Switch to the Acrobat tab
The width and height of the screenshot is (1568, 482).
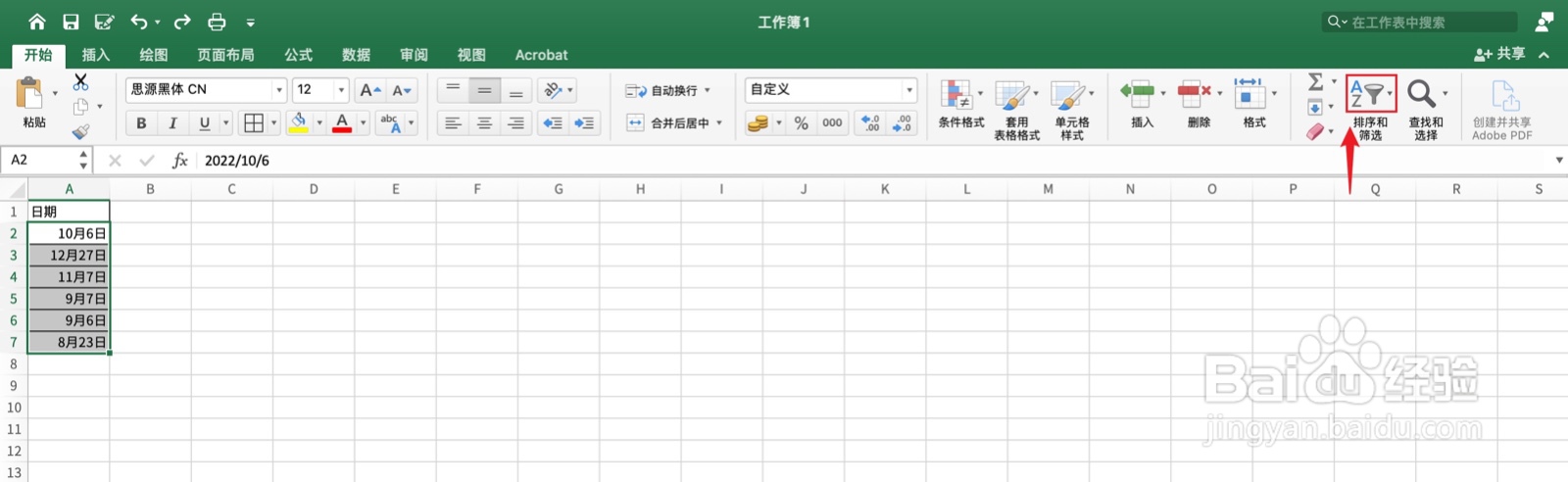541,55
